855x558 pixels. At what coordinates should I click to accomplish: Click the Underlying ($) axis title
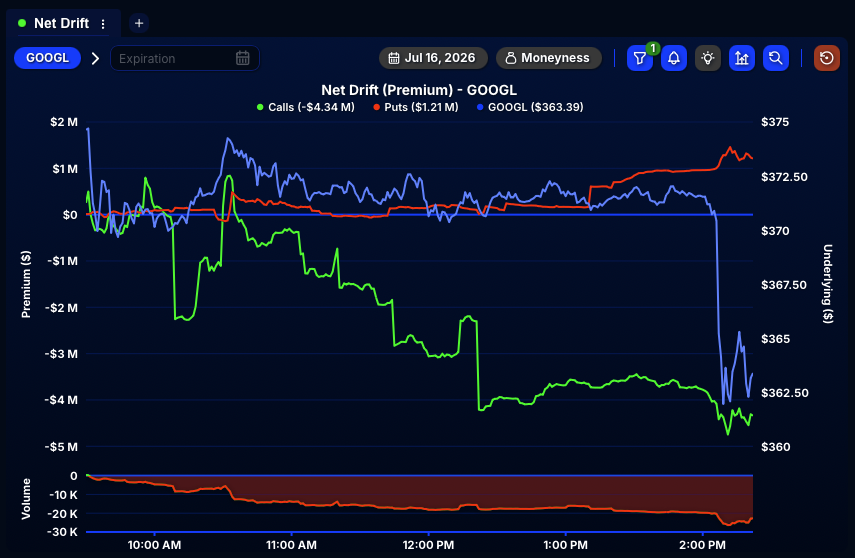tap(828, 284)
